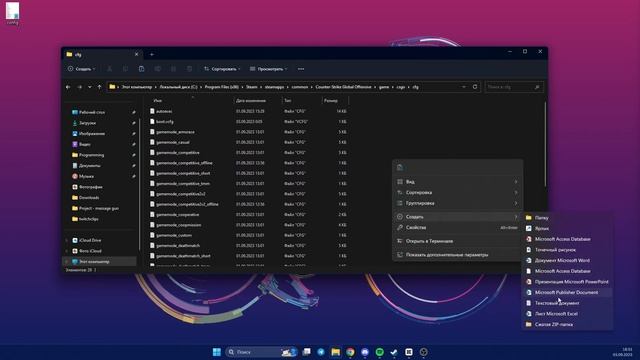Viewport: 640px width, 360px height.
Task: Click the Delete trash icon in toolbar
Action: (x=189, y=69)
